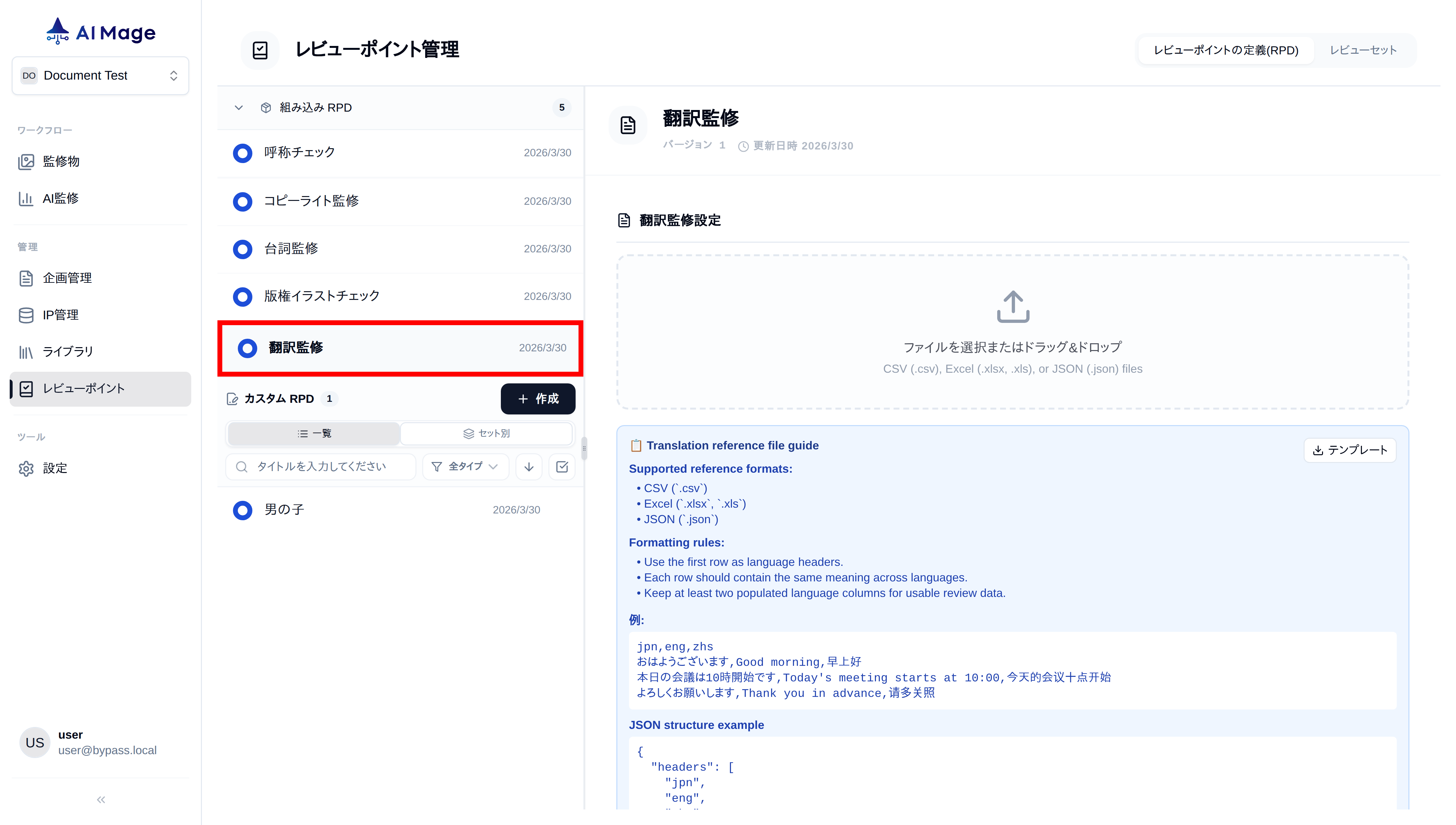The height and width of the screenshot is (825, 1456).
Task: Select the 男の子 custom RPD circle
Action: pyautogui.click(x=242, y=510)
